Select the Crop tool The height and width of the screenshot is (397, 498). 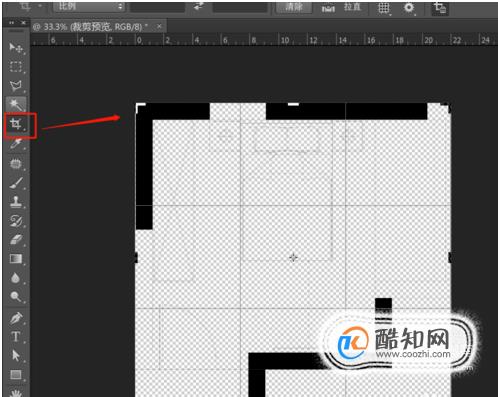tap(16, 124)
